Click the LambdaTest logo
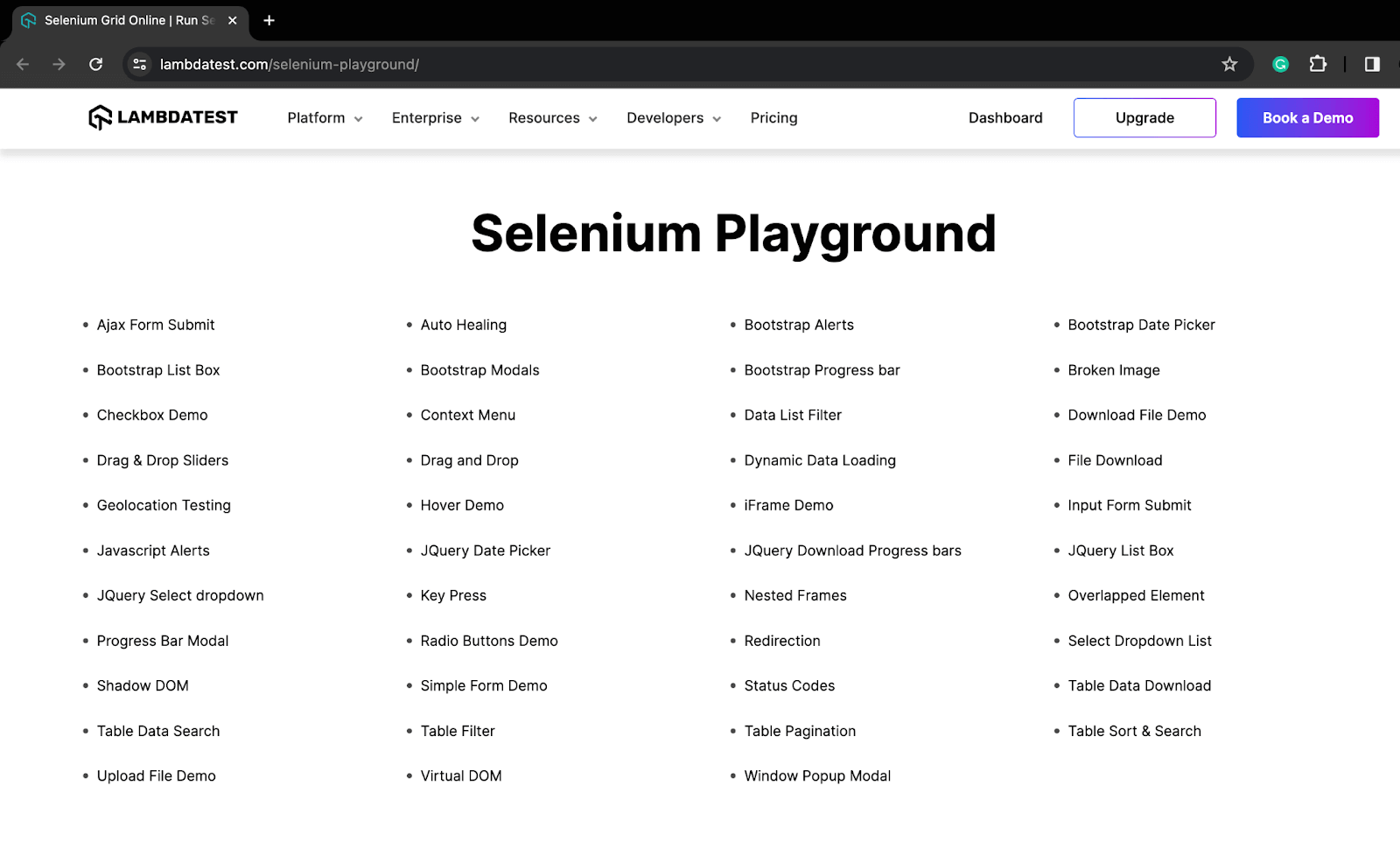1400x842 pixels. coord(163,117)
